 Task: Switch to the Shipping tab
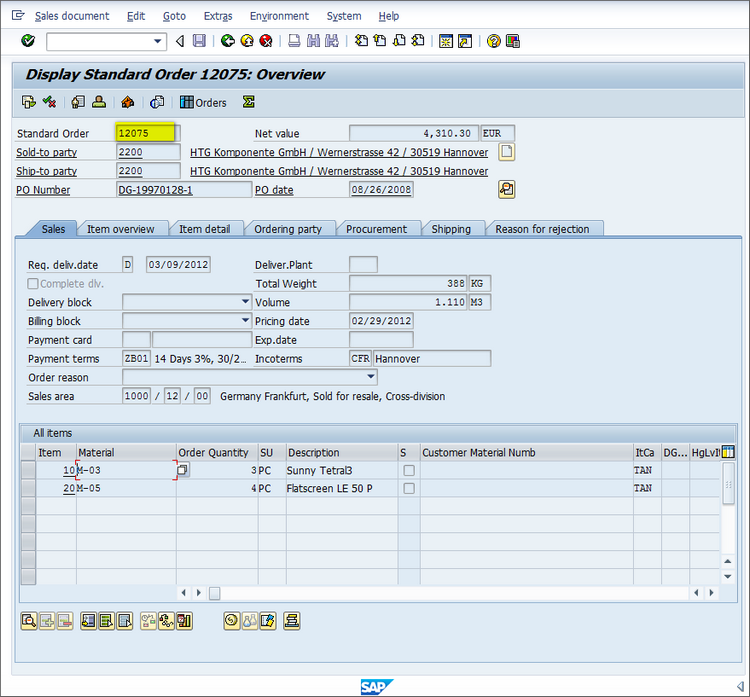click(x=451, y=229)
